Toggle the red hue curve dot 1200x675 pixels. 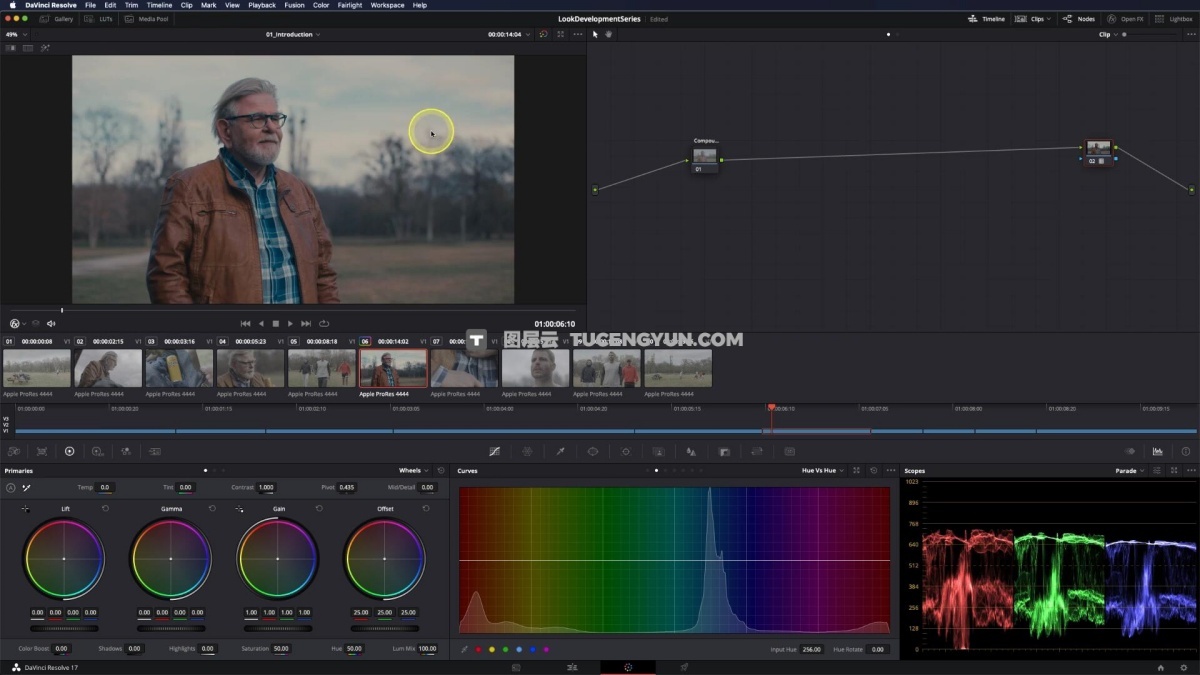(478, 650)
